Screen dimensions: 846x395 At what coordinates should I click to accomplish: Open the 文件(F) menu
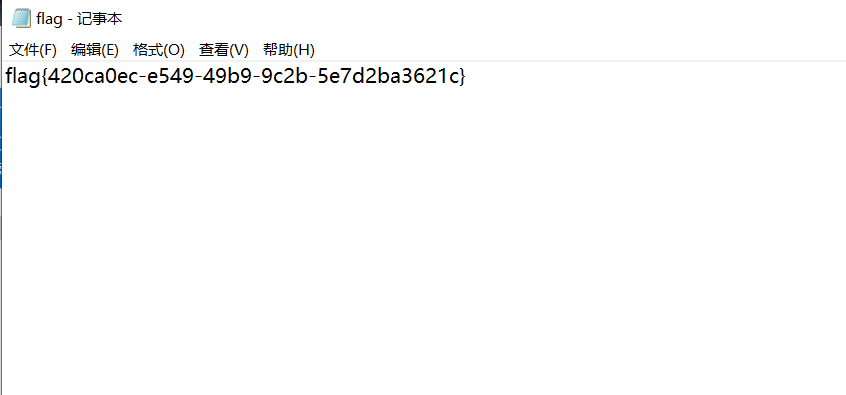[x=33, y=50]
